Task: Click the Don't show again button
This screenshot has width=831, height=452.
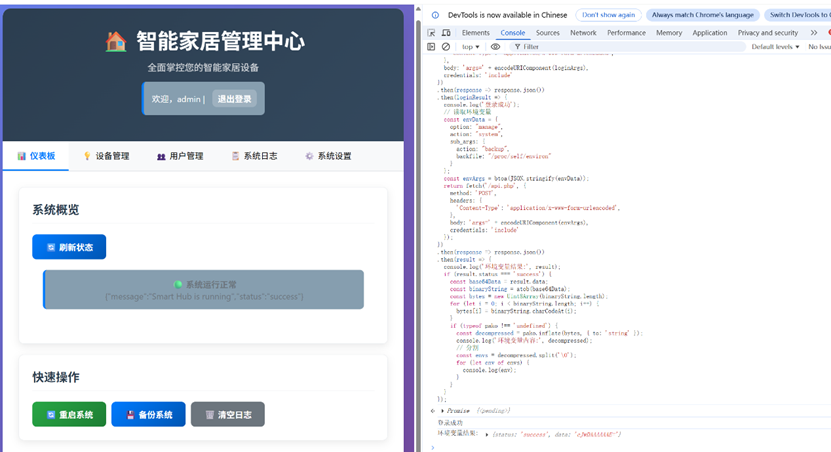Action: (608, 15)
